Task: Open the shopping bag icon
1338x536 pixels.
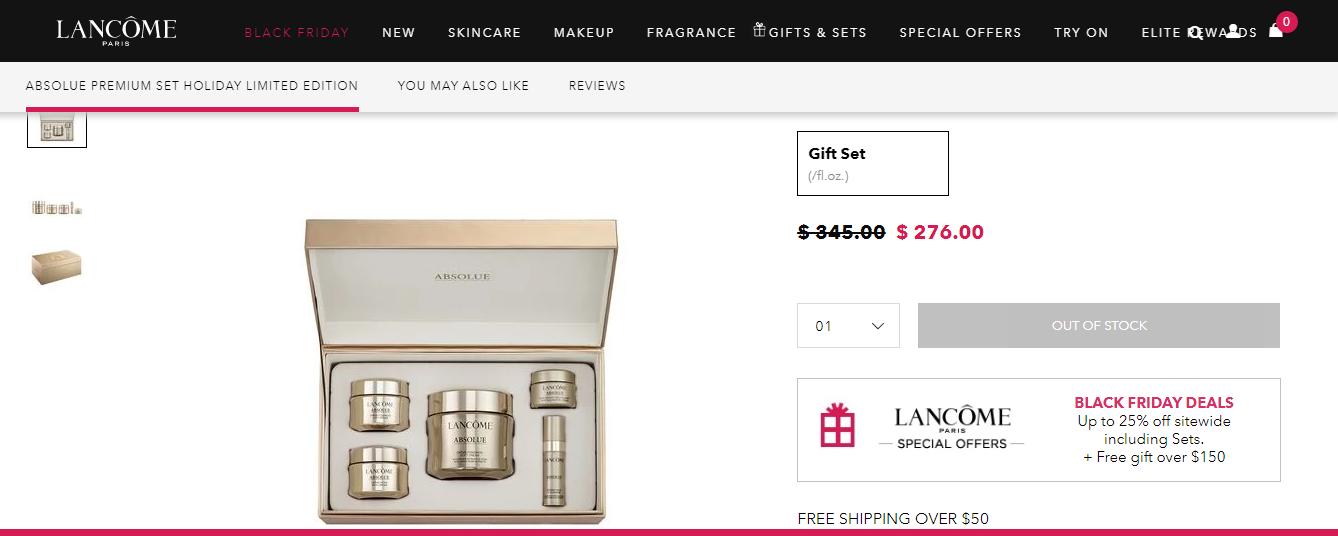Action: pos(1276,30)
